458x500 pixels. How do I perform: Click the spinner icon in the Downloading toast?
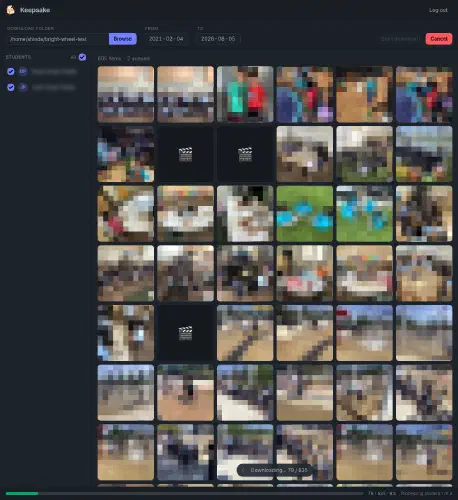pos(243,470)
